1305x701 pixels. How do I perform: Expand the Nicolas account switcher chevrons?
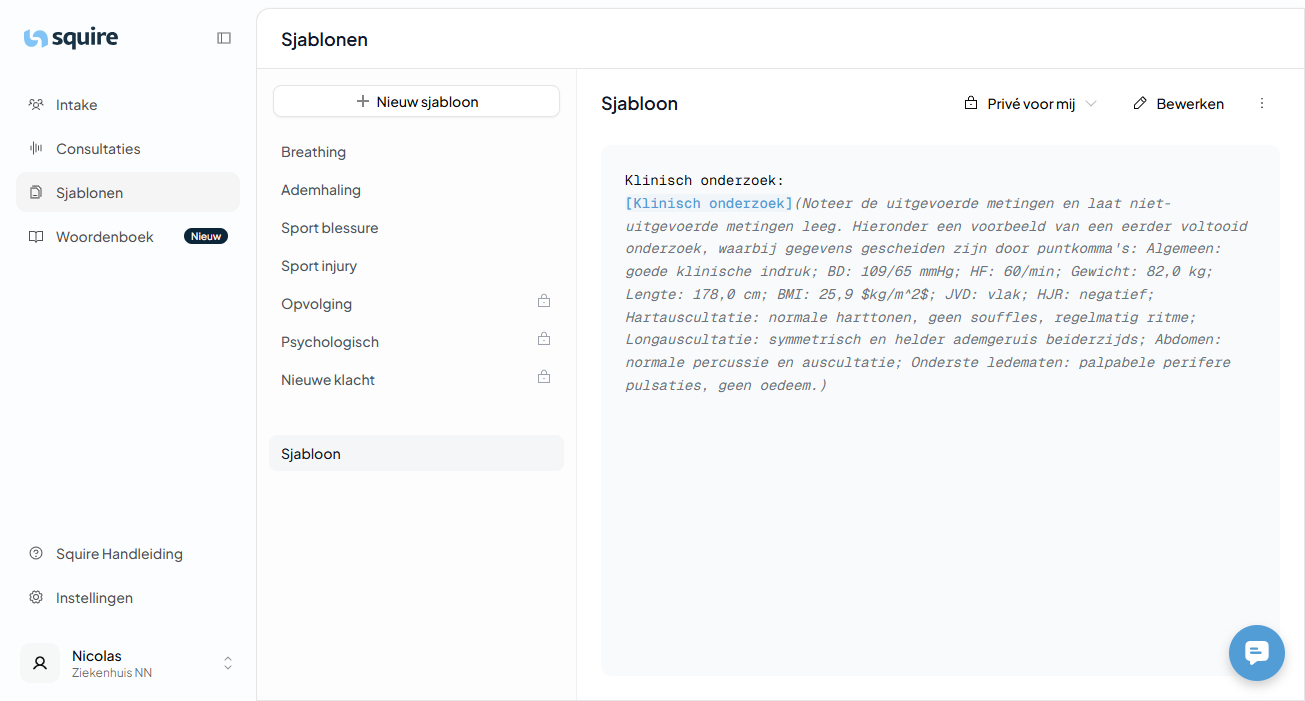tap(228, 663)
